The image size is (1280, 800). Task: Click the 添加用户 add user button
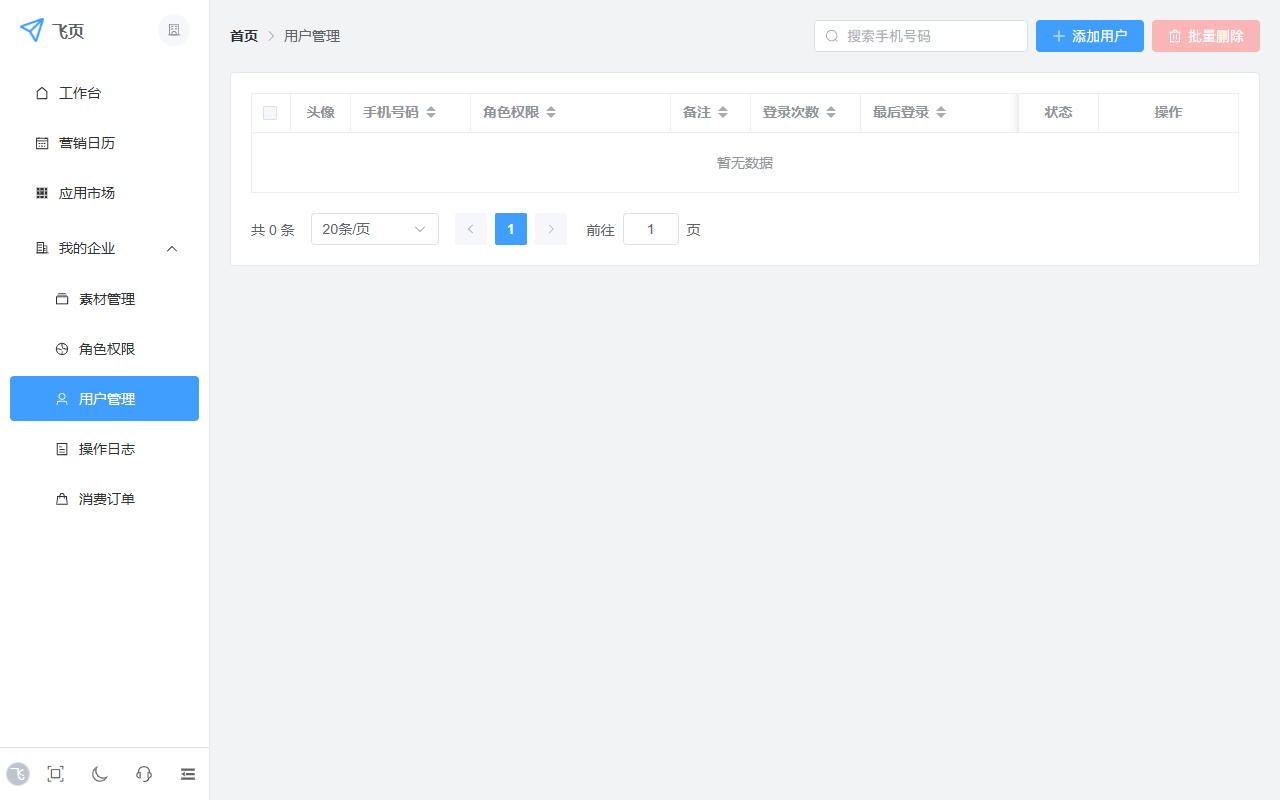[1089, 35]
